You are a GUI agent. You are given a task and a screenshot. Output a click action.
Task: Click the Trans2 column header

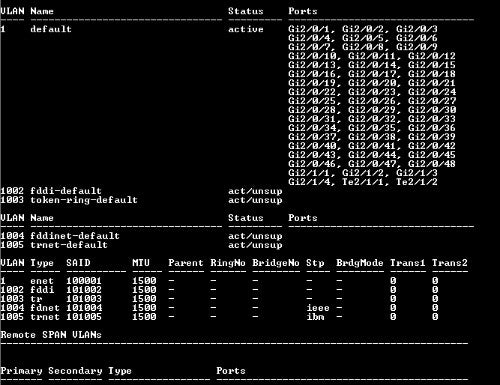pos(450,263)
